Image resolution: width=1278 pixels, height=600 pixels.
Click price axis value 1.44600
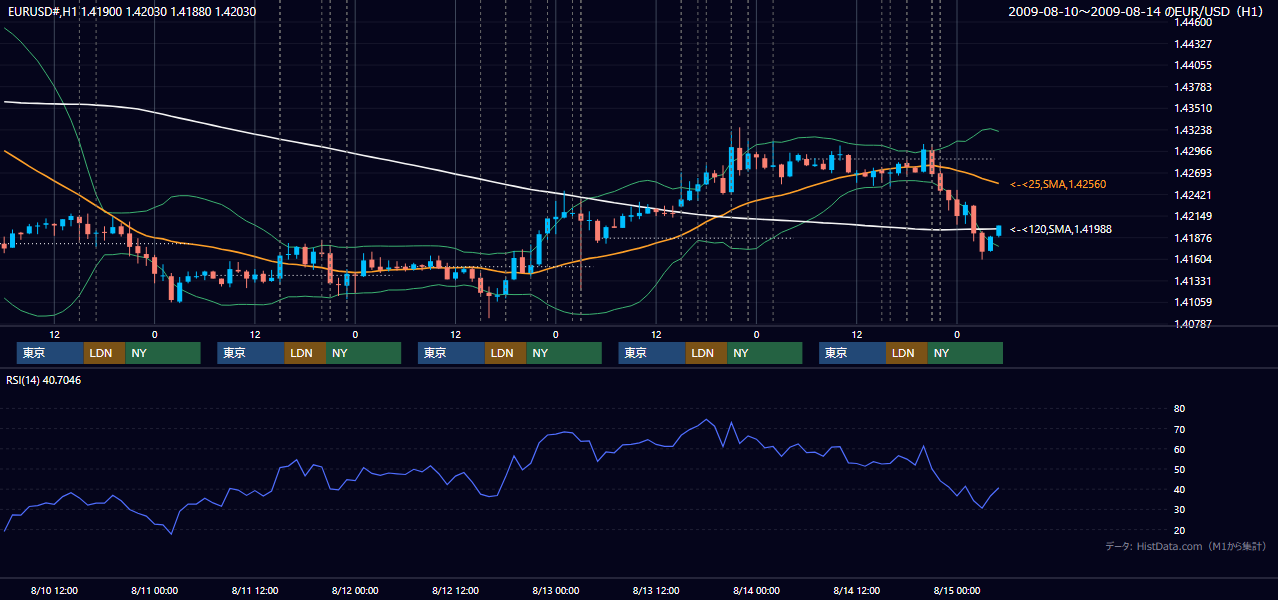(x=1192, y=22)
